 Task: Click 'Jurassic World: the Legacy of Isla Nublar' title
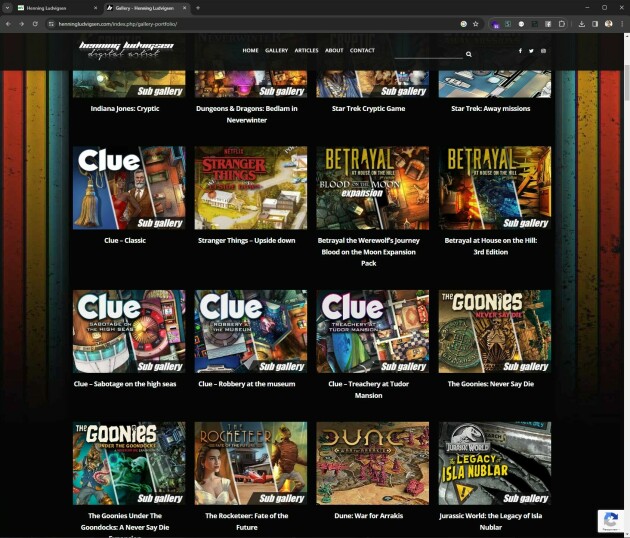pyautogui.click(x=491, y=521)
